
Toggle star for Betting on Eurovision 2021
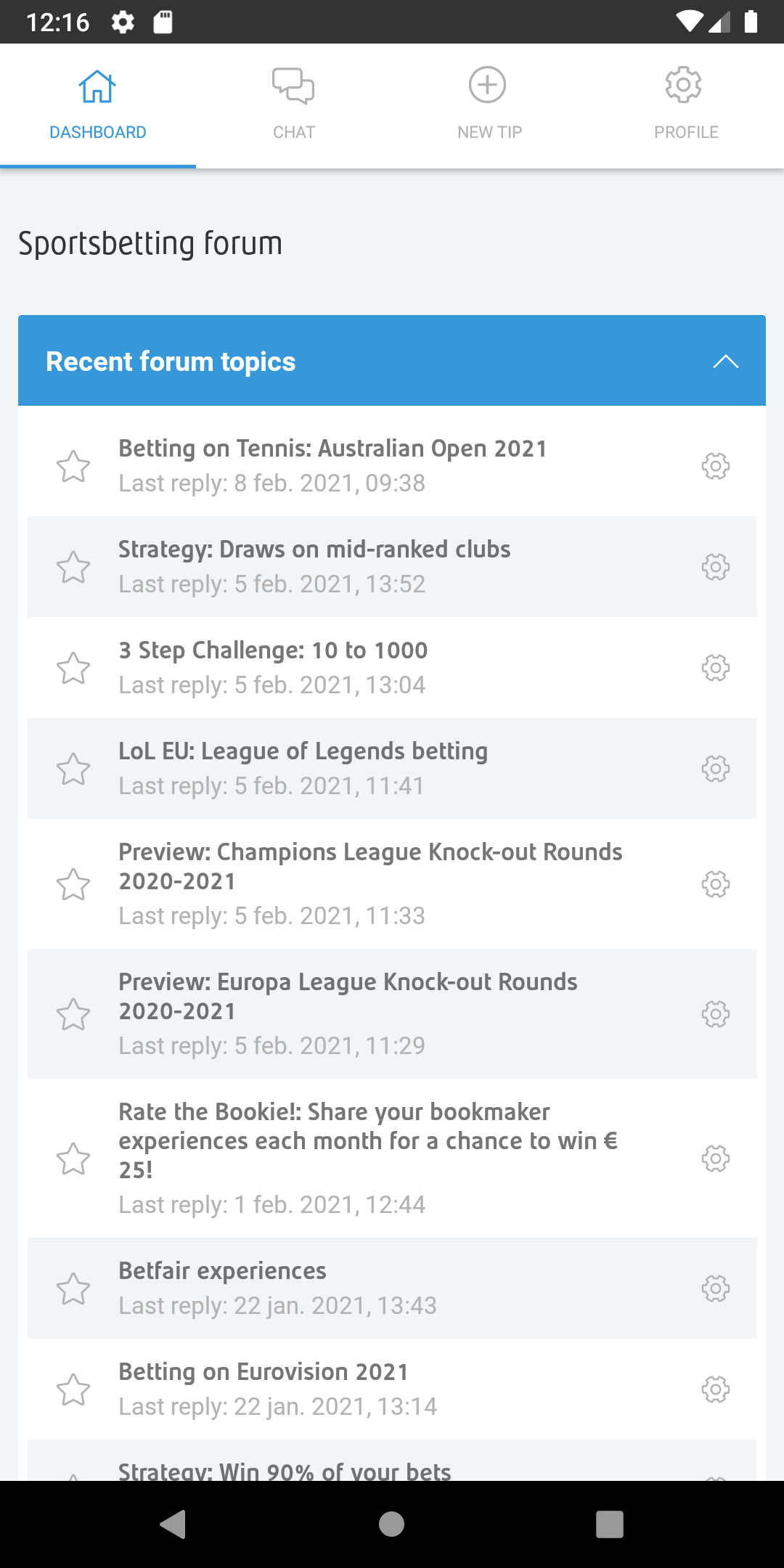click(73, 1389)
